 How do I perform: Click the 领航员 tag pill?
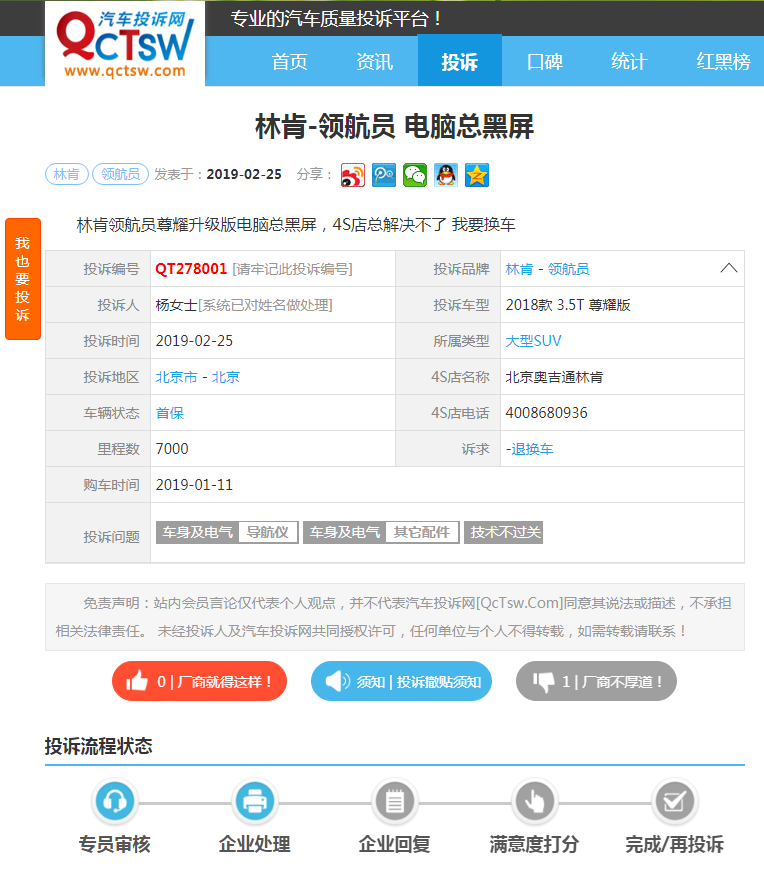coord(120,174)
